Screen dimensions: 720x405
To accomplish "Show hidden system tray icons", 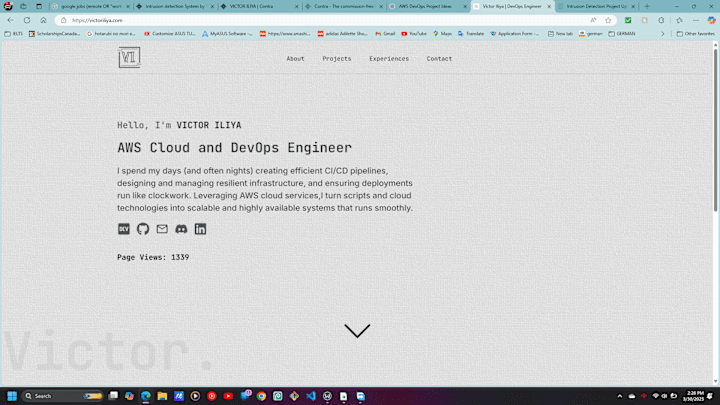I will pyautogui.click(x=619, y=396).
